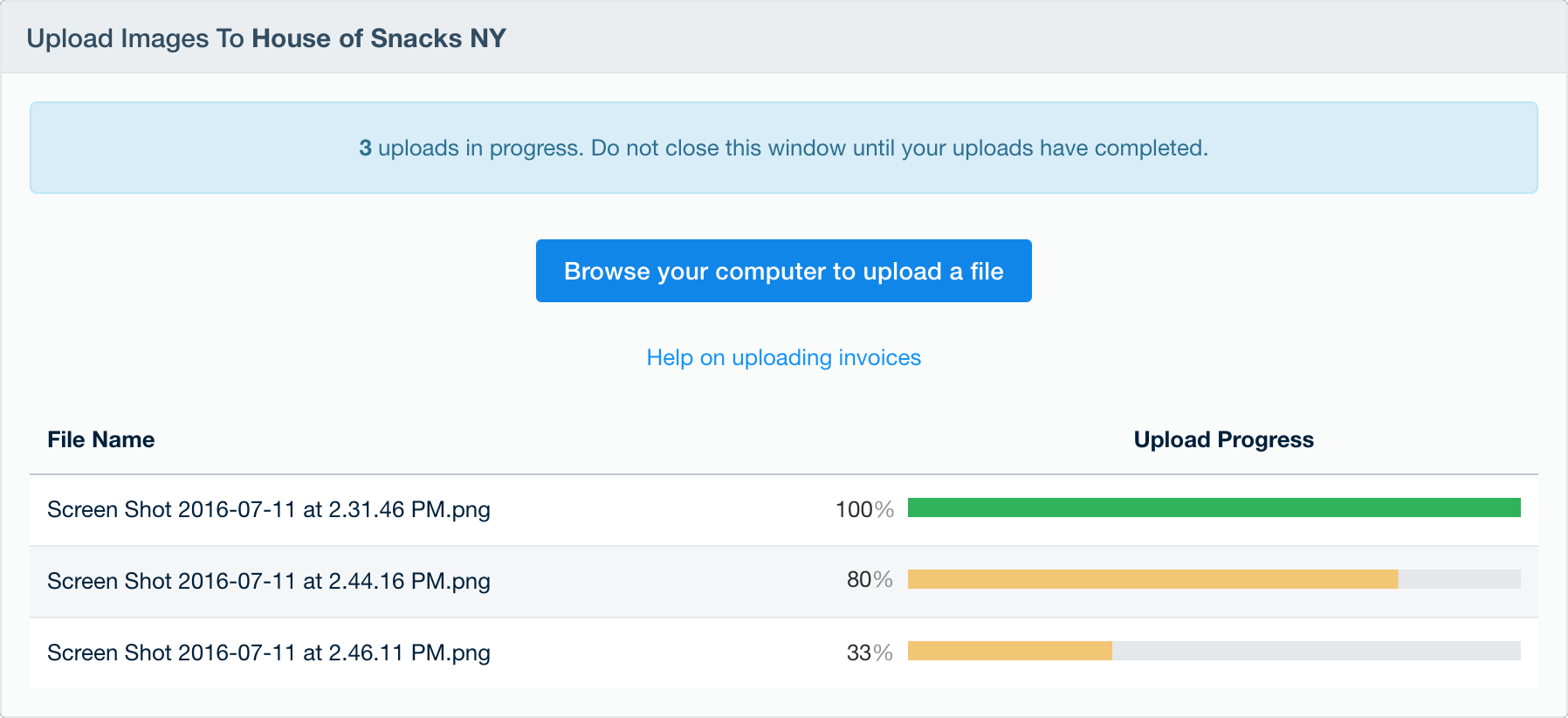Click the "Upload Images To" heading text

[x=135, y=38]
